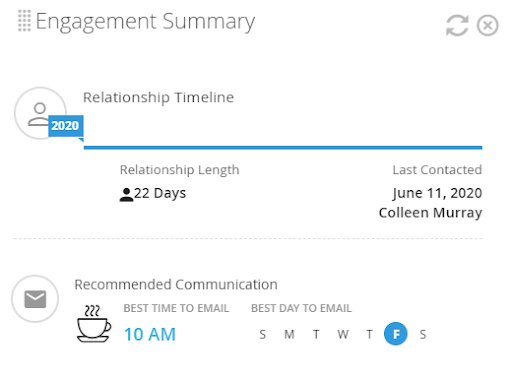
Task: Click the person icon beside 22 Days
Action: [126, 194]
